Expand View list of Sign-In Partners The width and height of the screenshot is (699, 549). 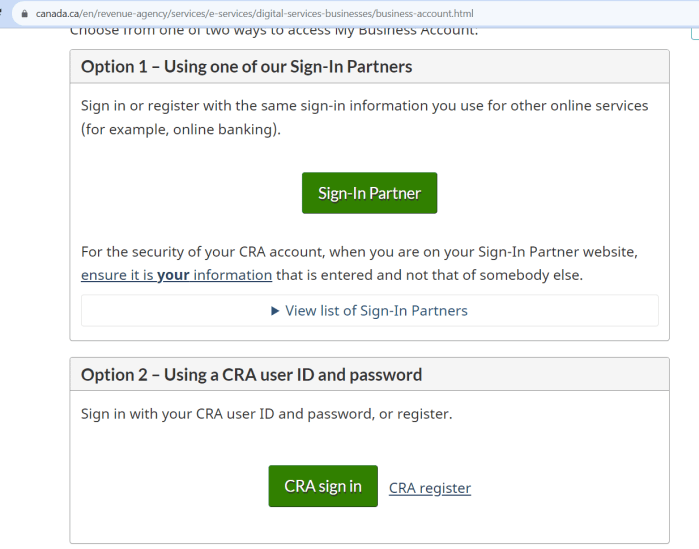(x=376, y=311)
